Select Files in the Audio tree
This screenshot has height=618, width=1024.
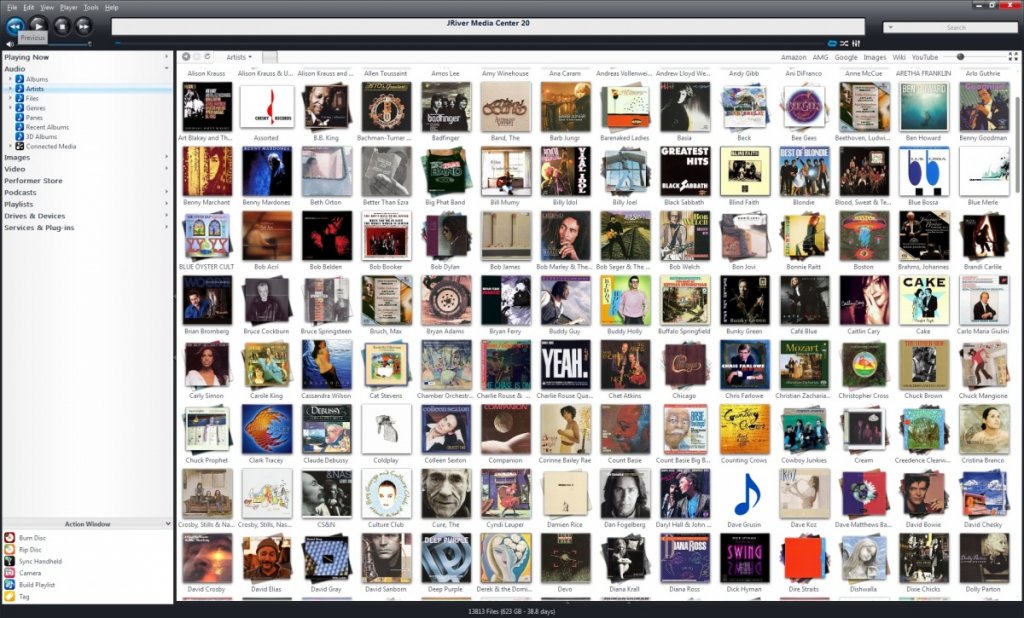[x=32, y=98]
